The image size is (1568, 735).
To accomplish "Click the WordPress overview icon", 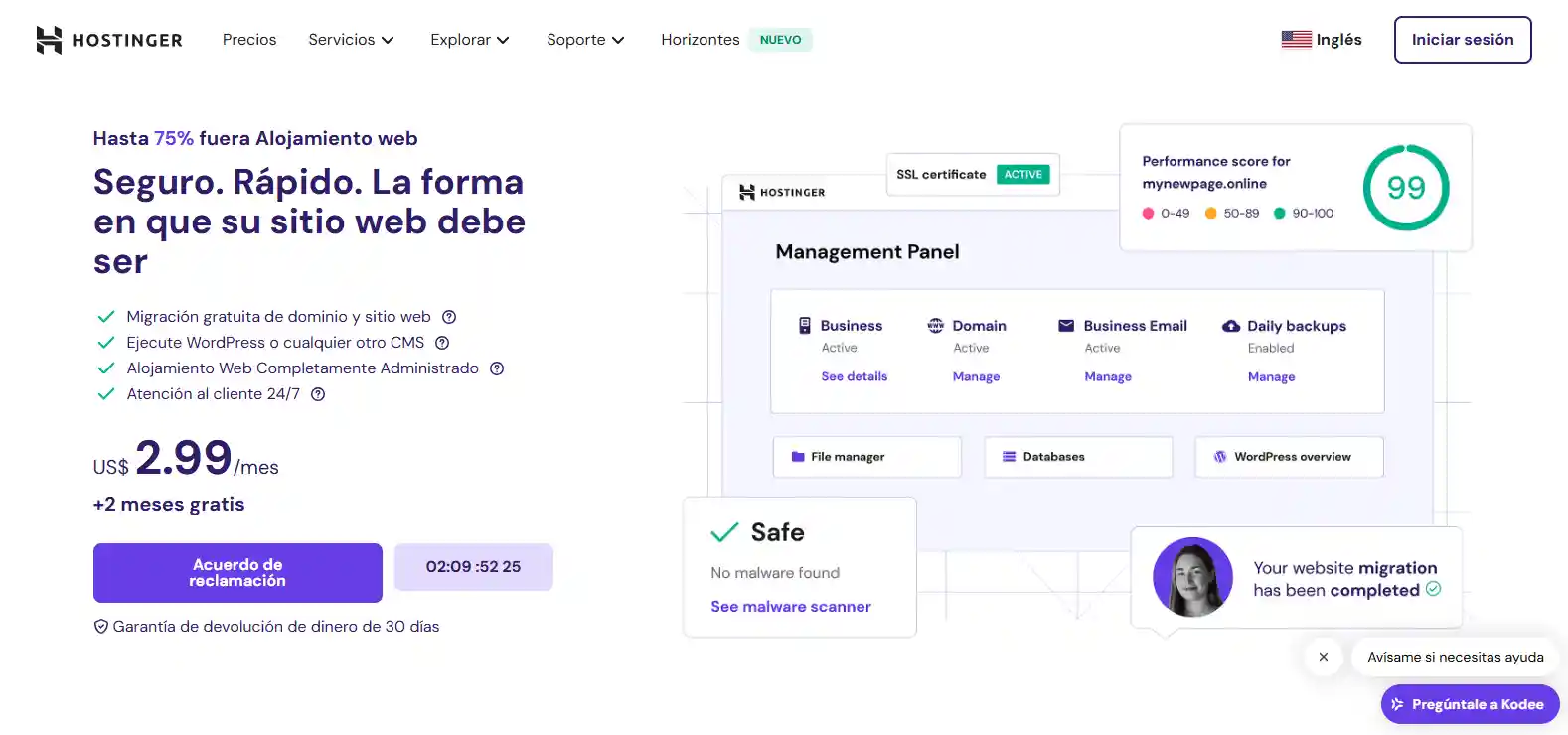I will 1220,457.
